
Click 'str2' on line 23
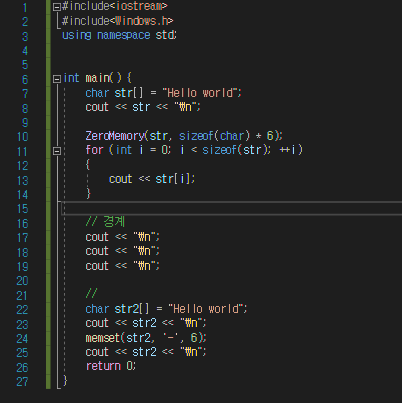(x=144, y=323)
